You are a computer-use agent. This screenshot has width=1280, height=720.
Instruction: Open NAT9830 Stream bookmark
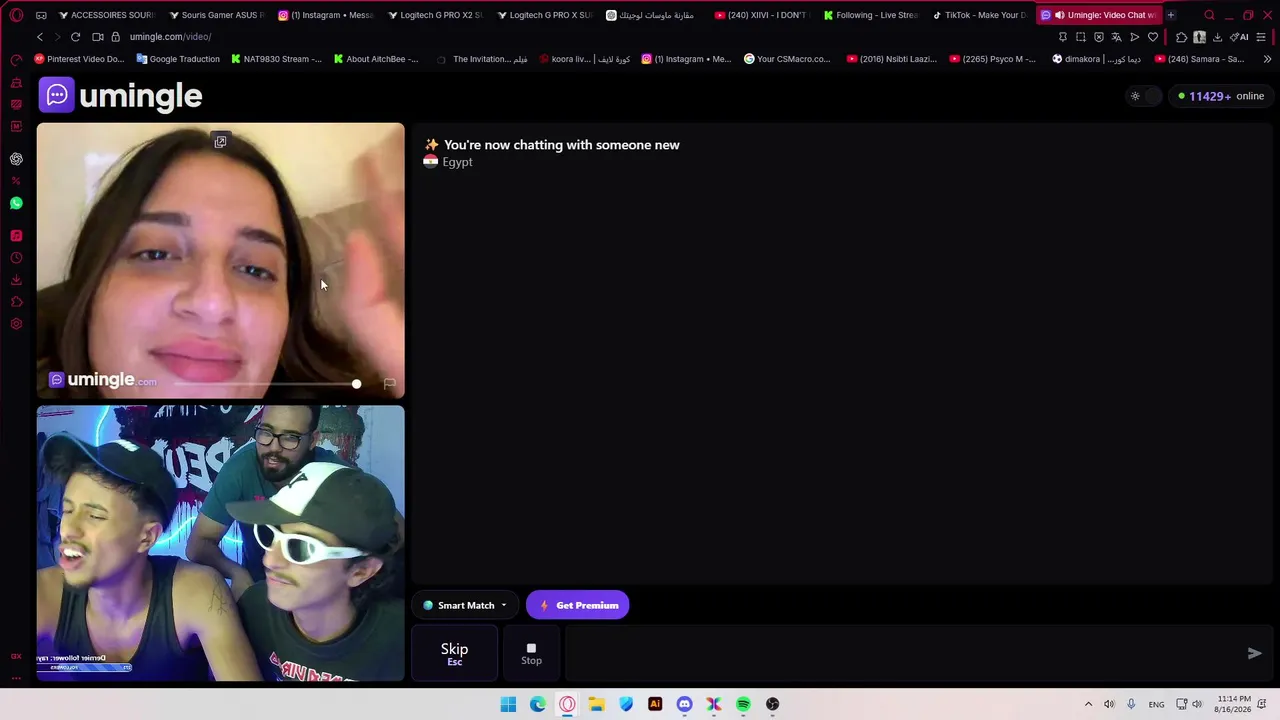[x=276, y=59]
